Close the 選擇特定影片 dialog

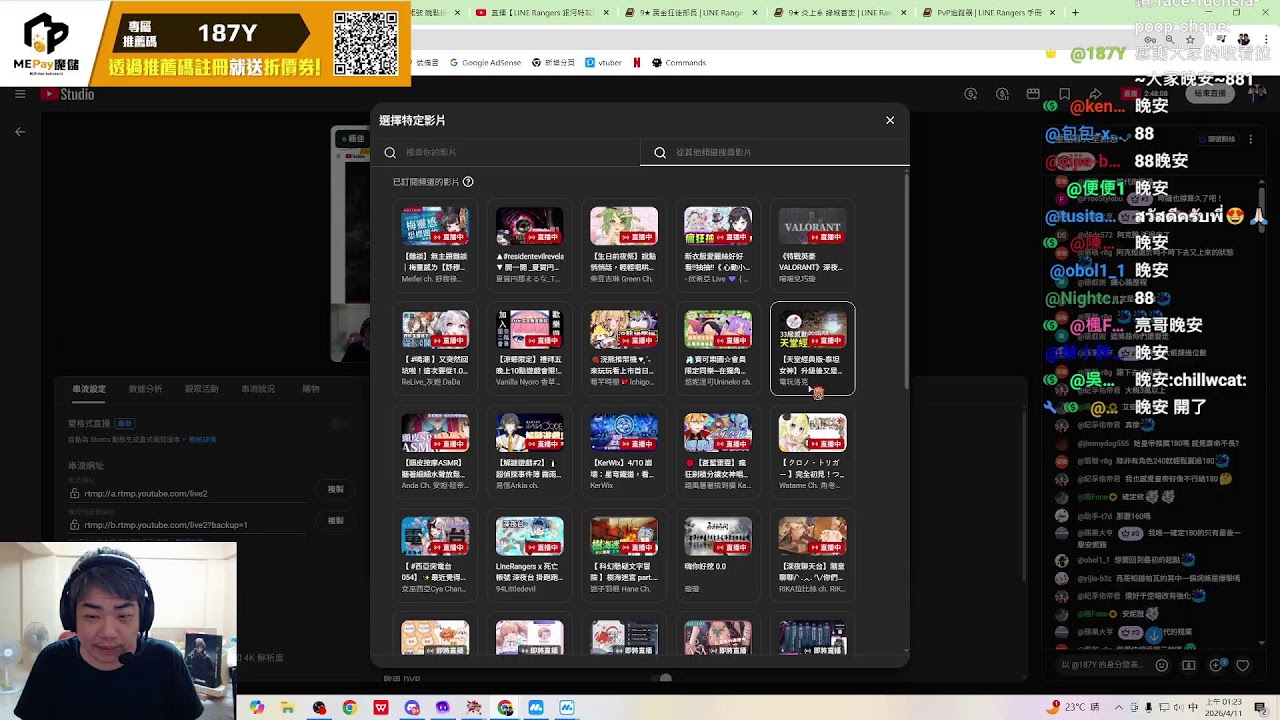[890, 120]
